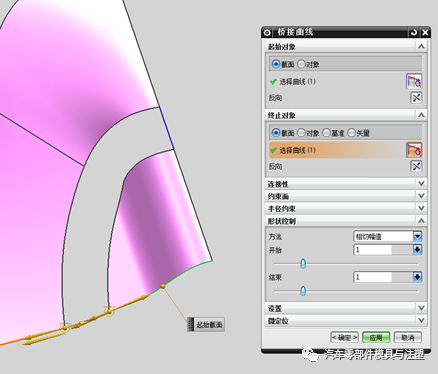This screenshot has height=374, width=438.
Task: Close the 桥接曲线 dialog
Action: click(425, 33)
